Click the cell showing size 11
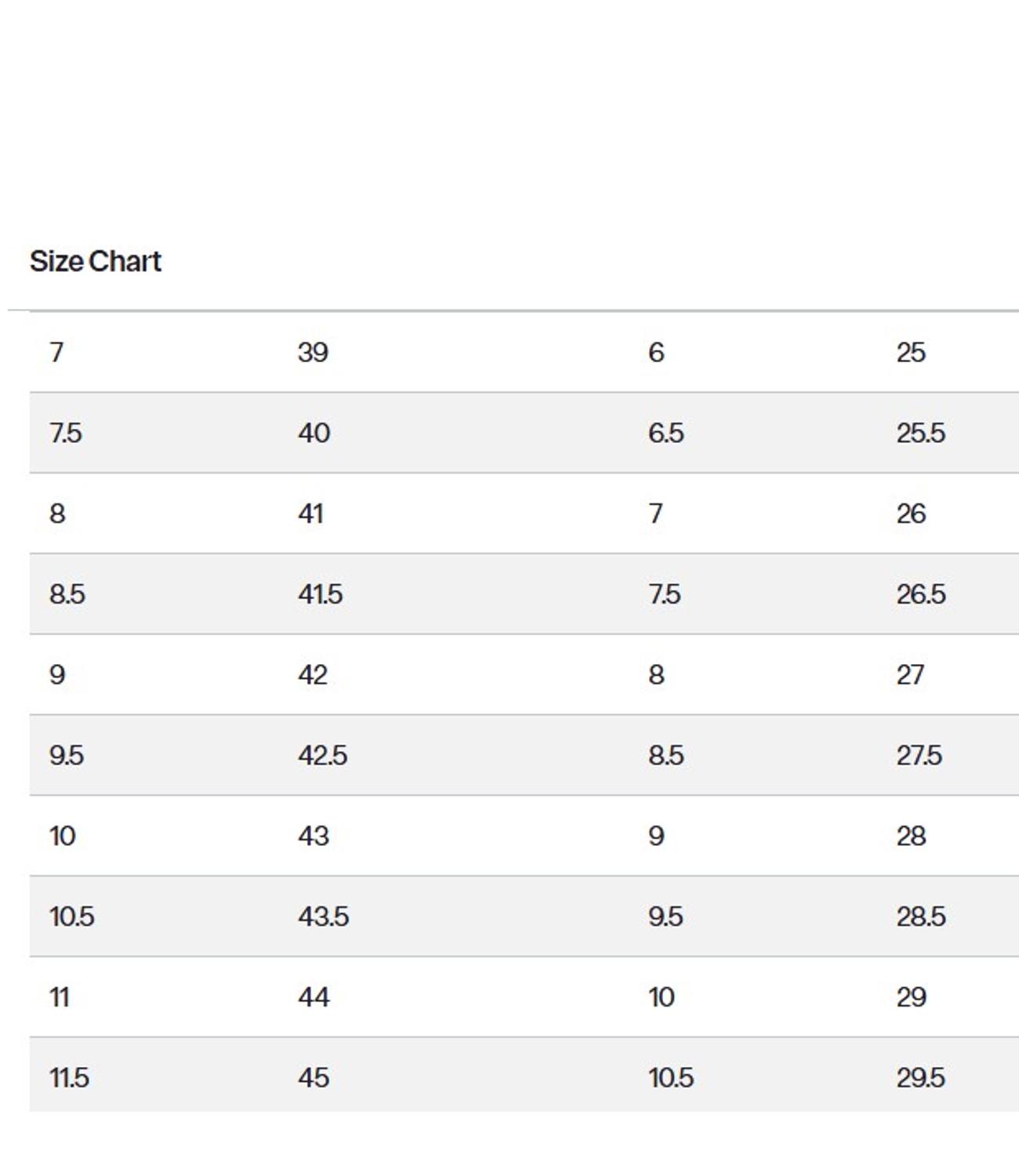The width and height of the screenshot is (1019, 1176). click(x=60, y=997)
